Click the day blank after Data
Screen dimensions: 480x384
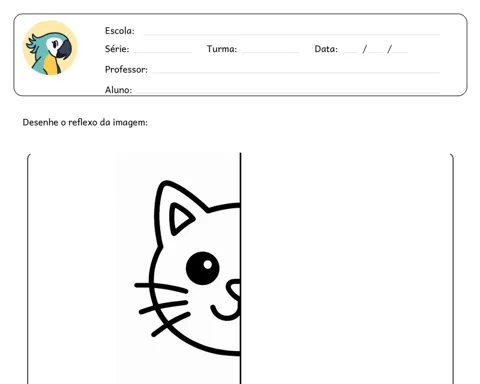[x=350, y=52]
